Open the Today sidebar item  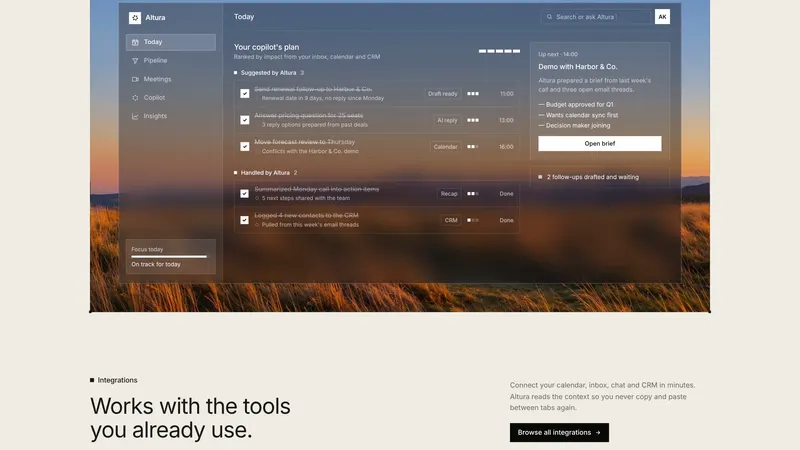tap(171, 42)
